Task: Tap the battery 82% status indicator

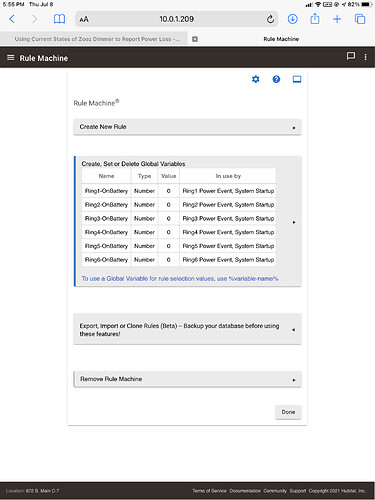Action: [x=360, y=4]
